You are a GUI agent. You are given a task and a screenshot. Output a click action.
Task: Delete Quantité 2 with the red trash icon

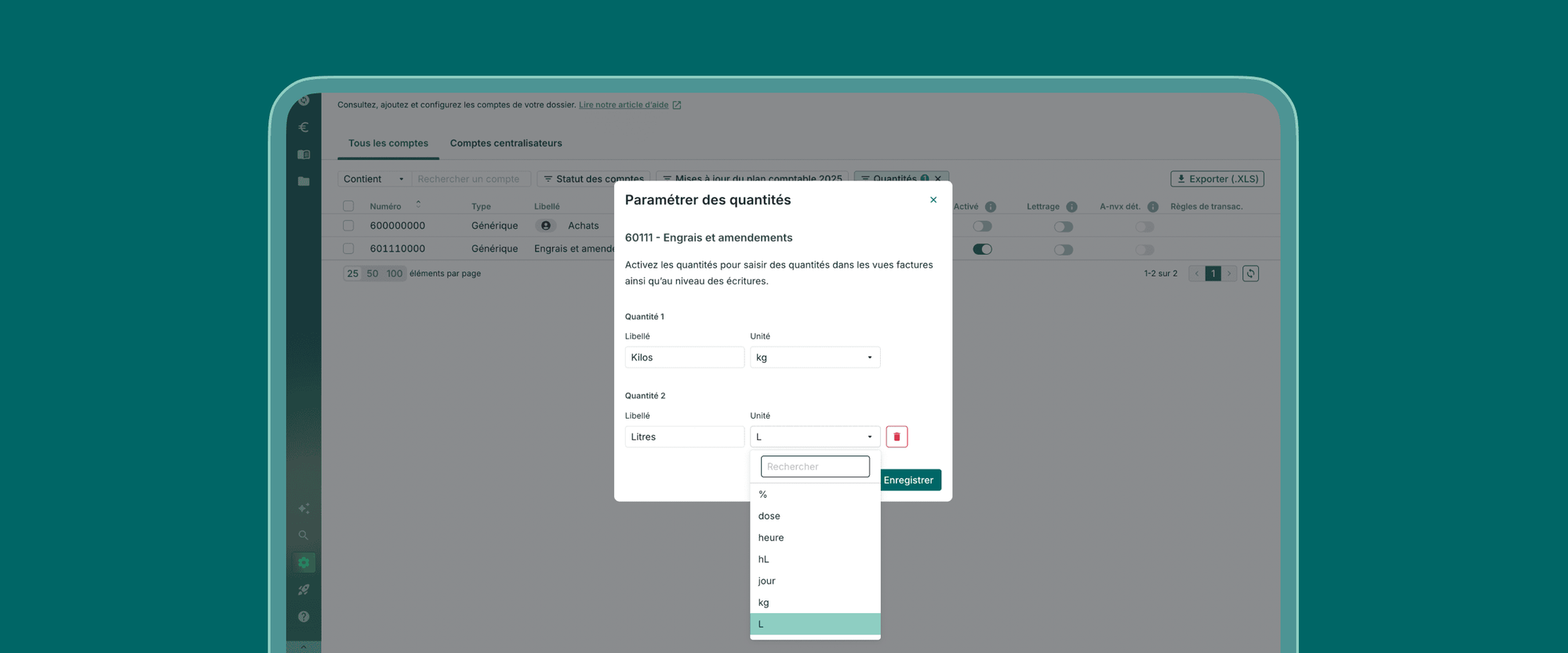coord(897,437)
